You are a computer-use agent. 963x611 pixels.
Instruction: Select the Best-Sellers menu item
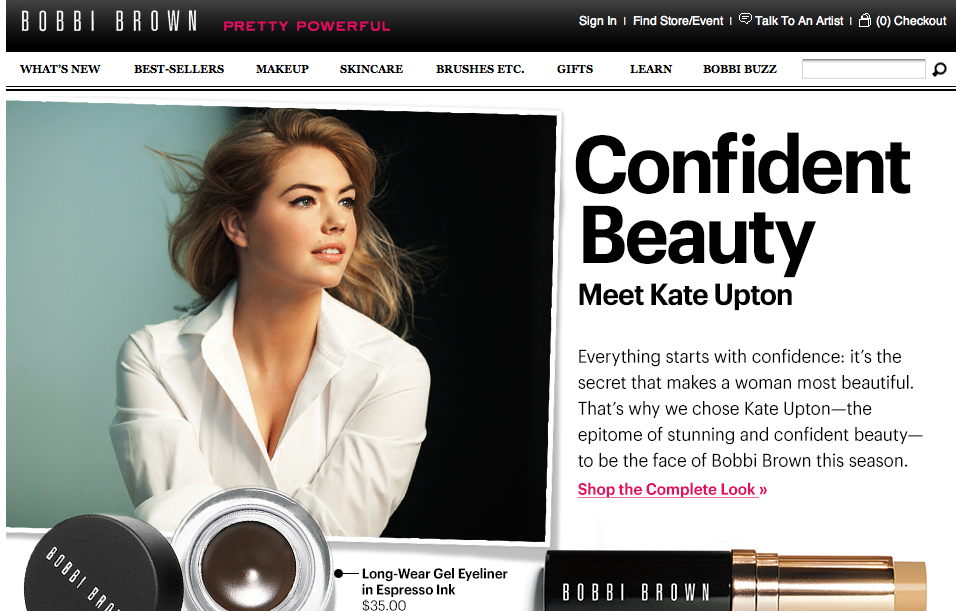pos(179,69)
